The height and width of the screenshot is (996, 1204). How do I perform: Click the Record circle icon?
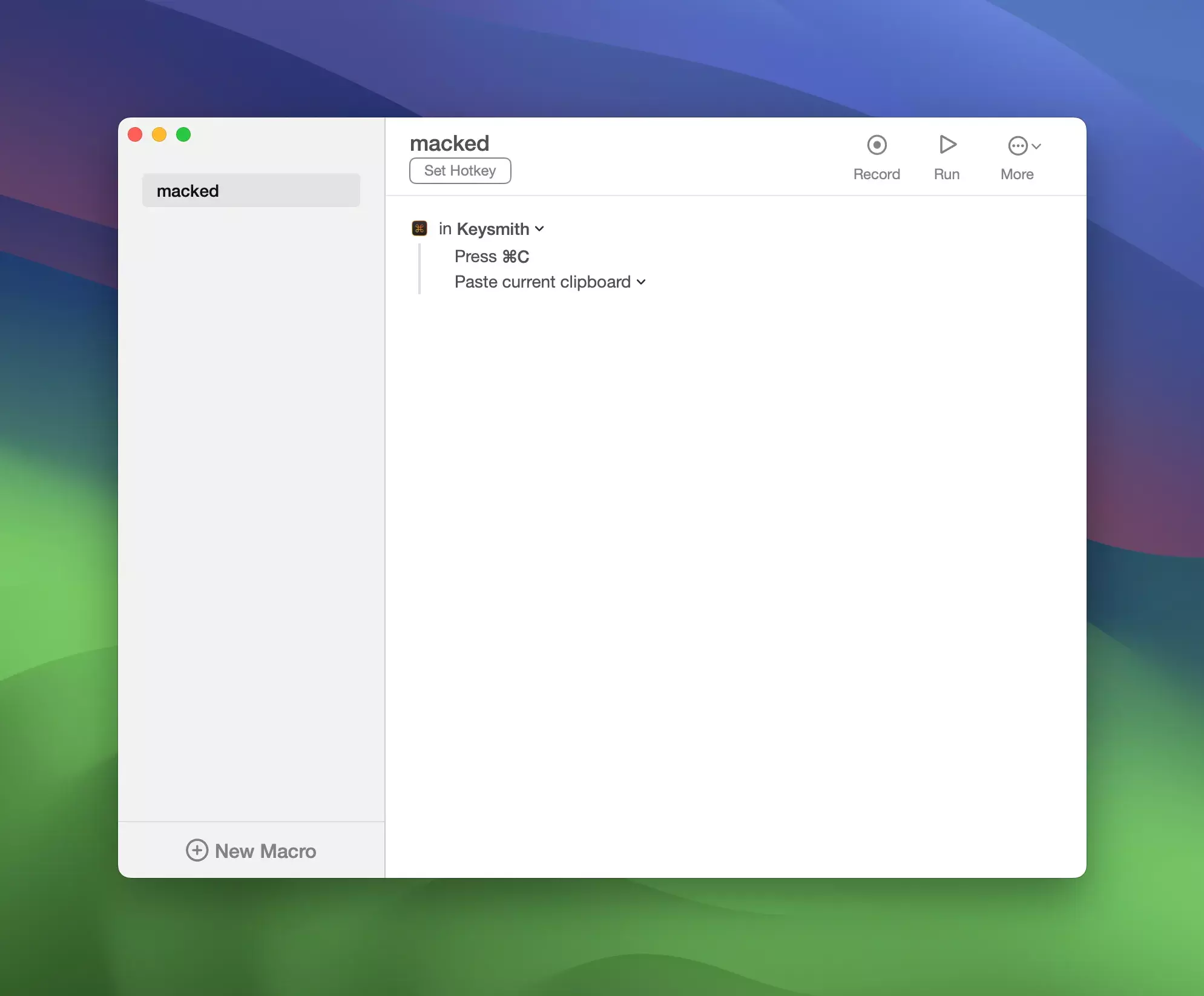[x=877, y=145]
